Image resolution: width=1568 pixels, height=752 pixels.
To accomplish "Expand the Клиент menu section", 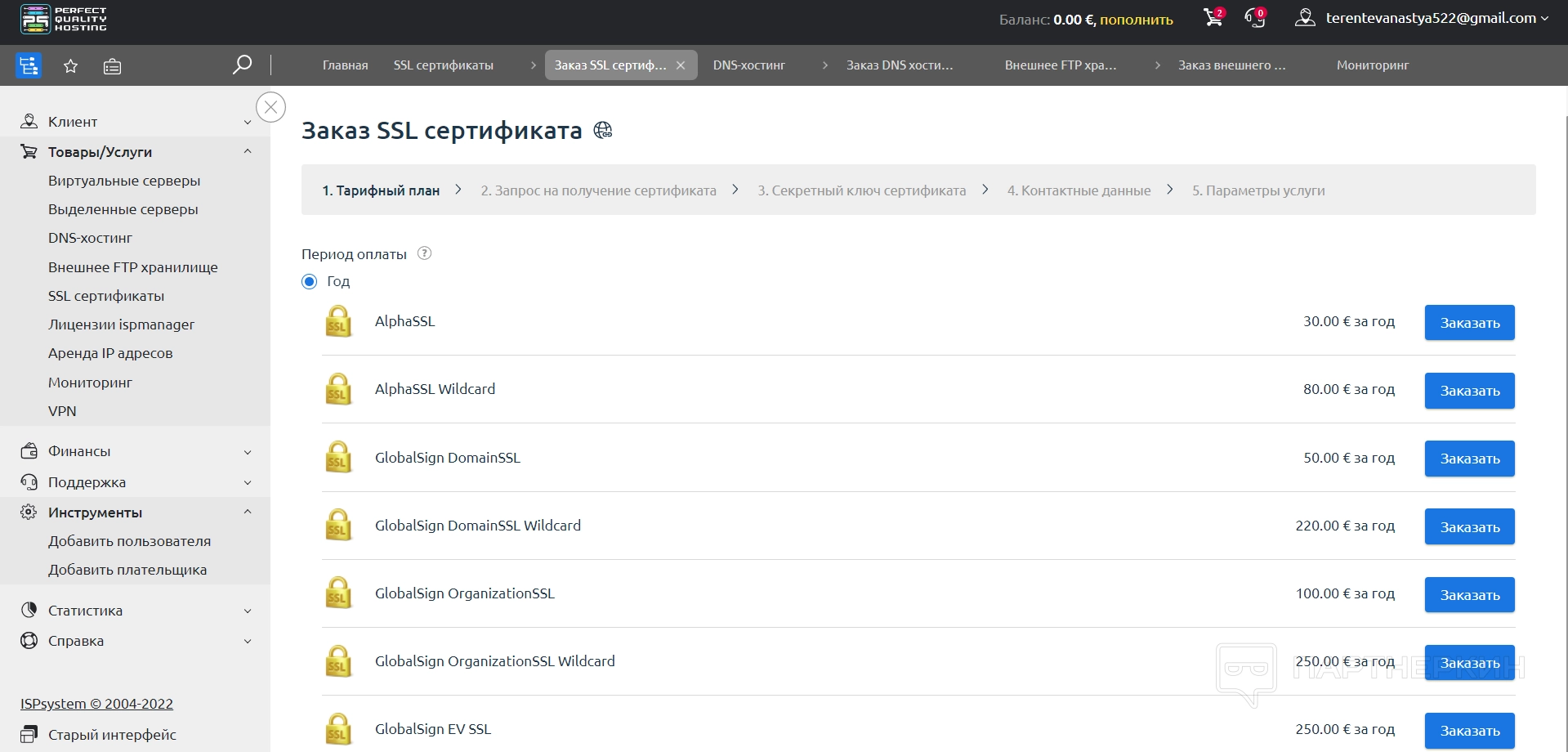I will (x=248, y=122).
